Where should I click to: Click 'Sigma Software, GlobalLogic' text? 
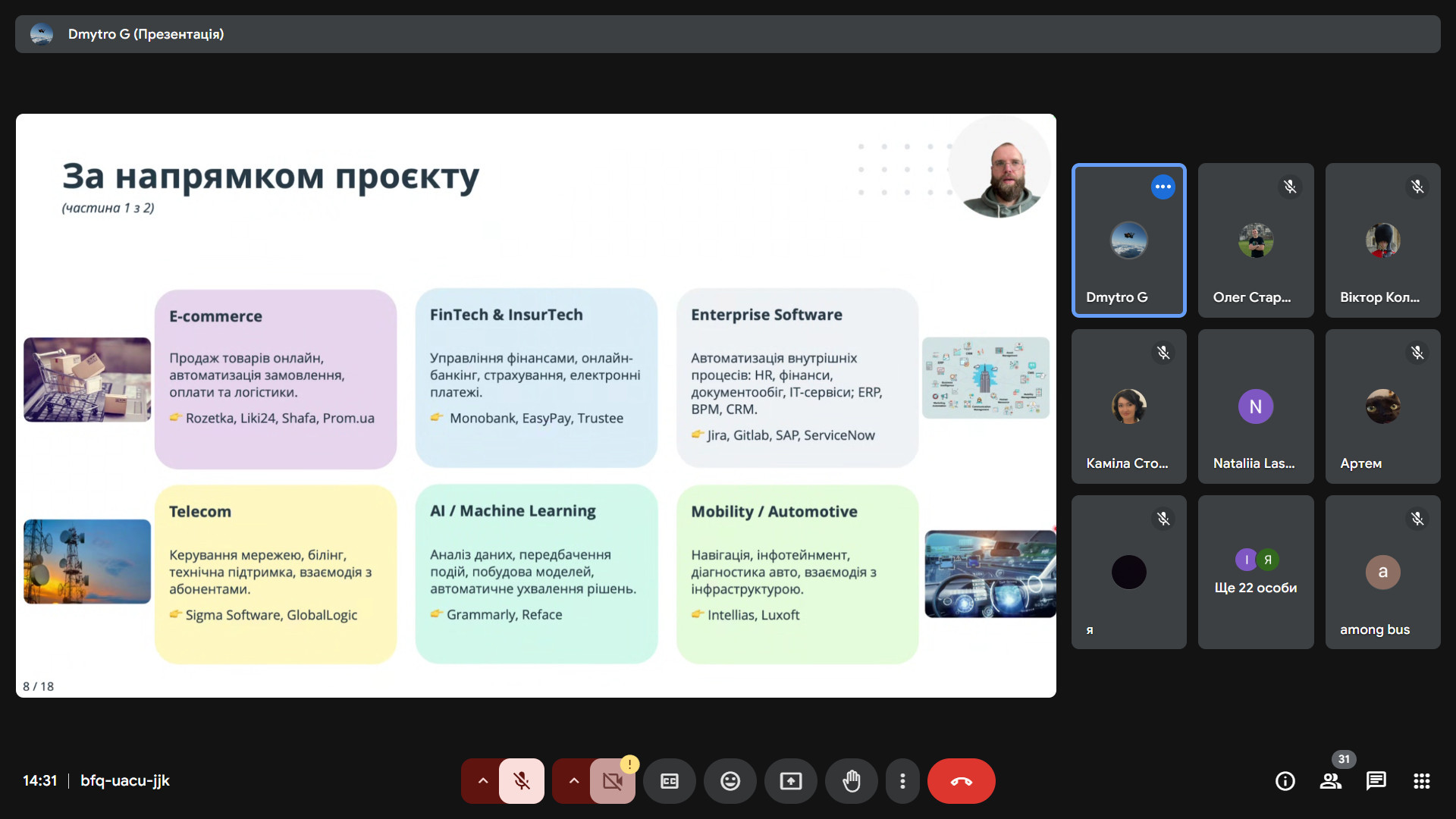271,615
